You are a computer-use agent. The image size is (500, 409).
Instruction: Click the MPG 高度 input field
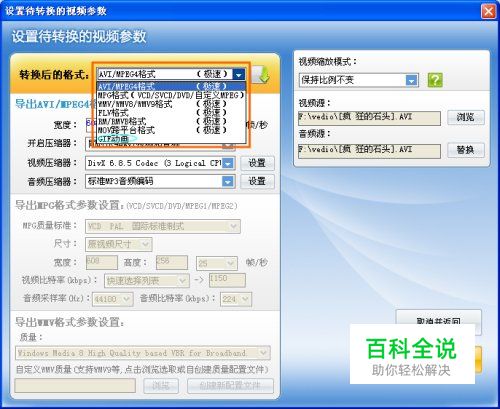coord(172,262)
